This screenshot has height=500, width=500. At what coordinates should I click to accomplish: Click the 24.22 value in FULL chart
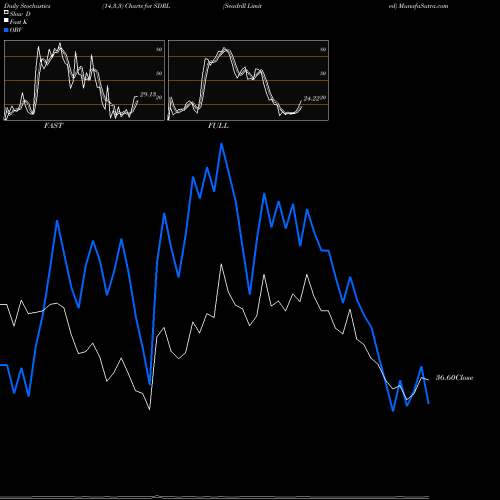point(312,99)
